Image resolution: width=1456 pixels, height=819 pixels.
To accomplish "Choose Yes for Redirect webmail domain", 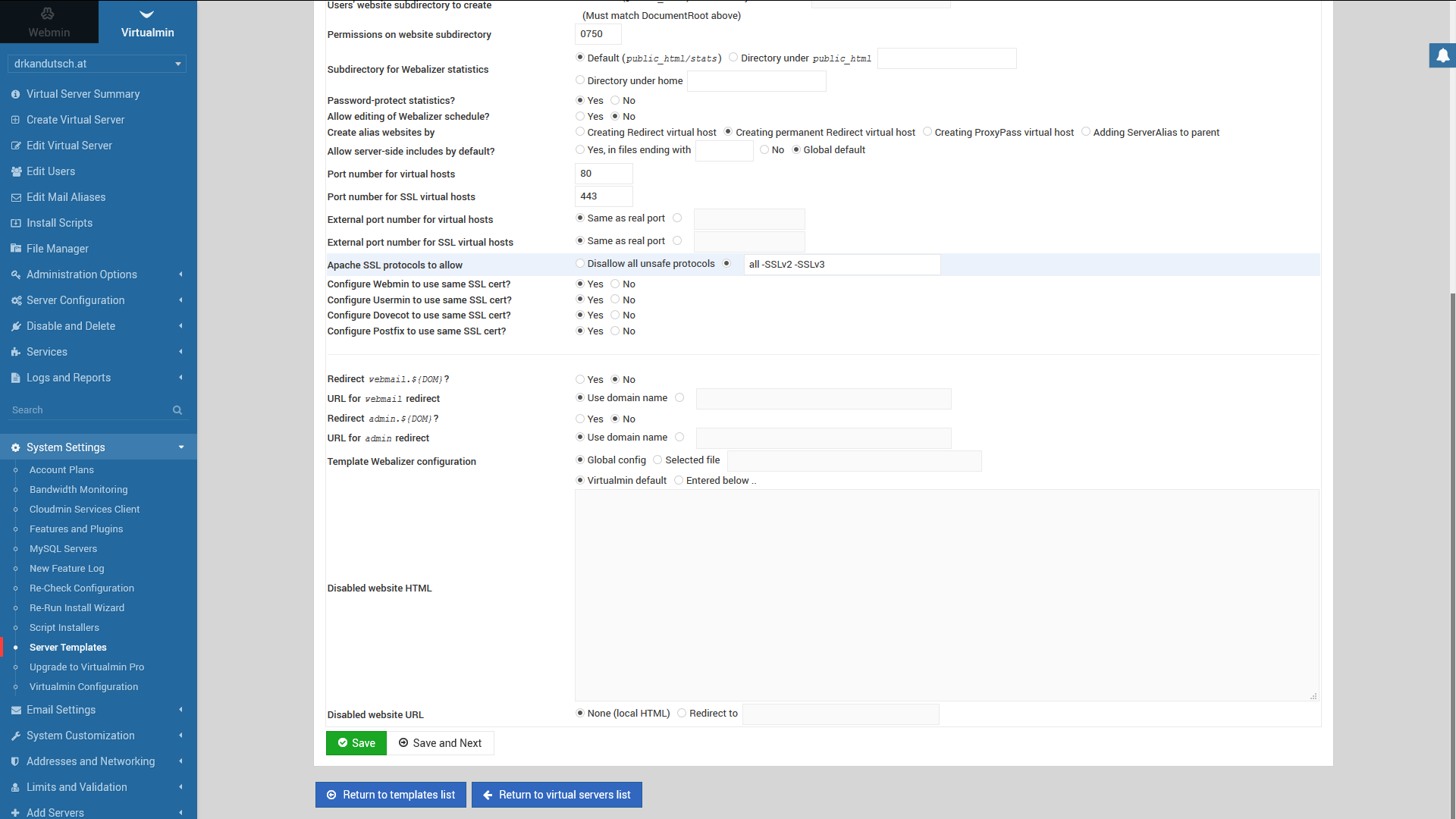I will click(580, 379).
